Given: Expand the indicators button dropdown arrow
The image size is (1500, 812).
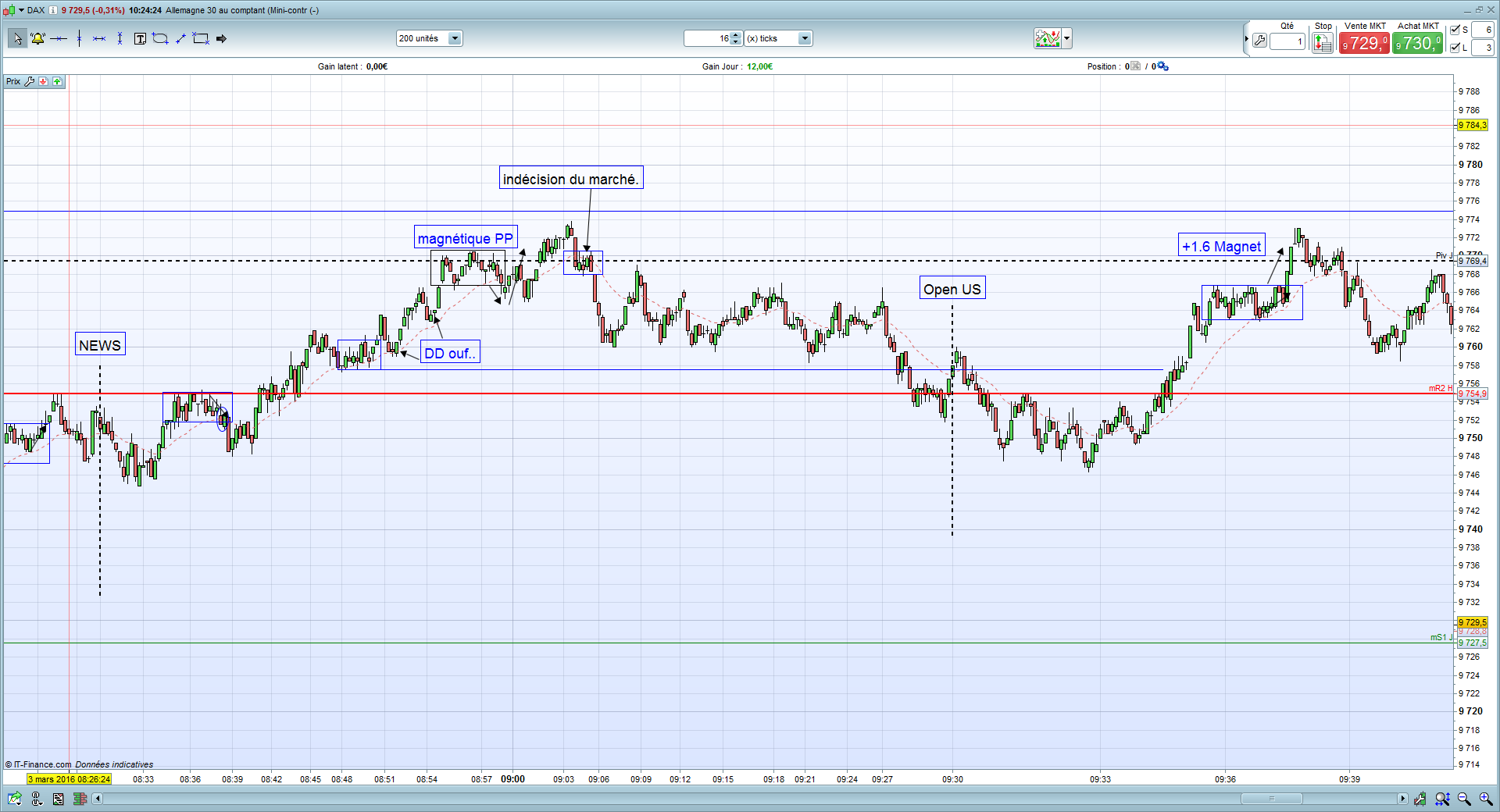Looking at the screenshot, I should [x=1067, y=38].
